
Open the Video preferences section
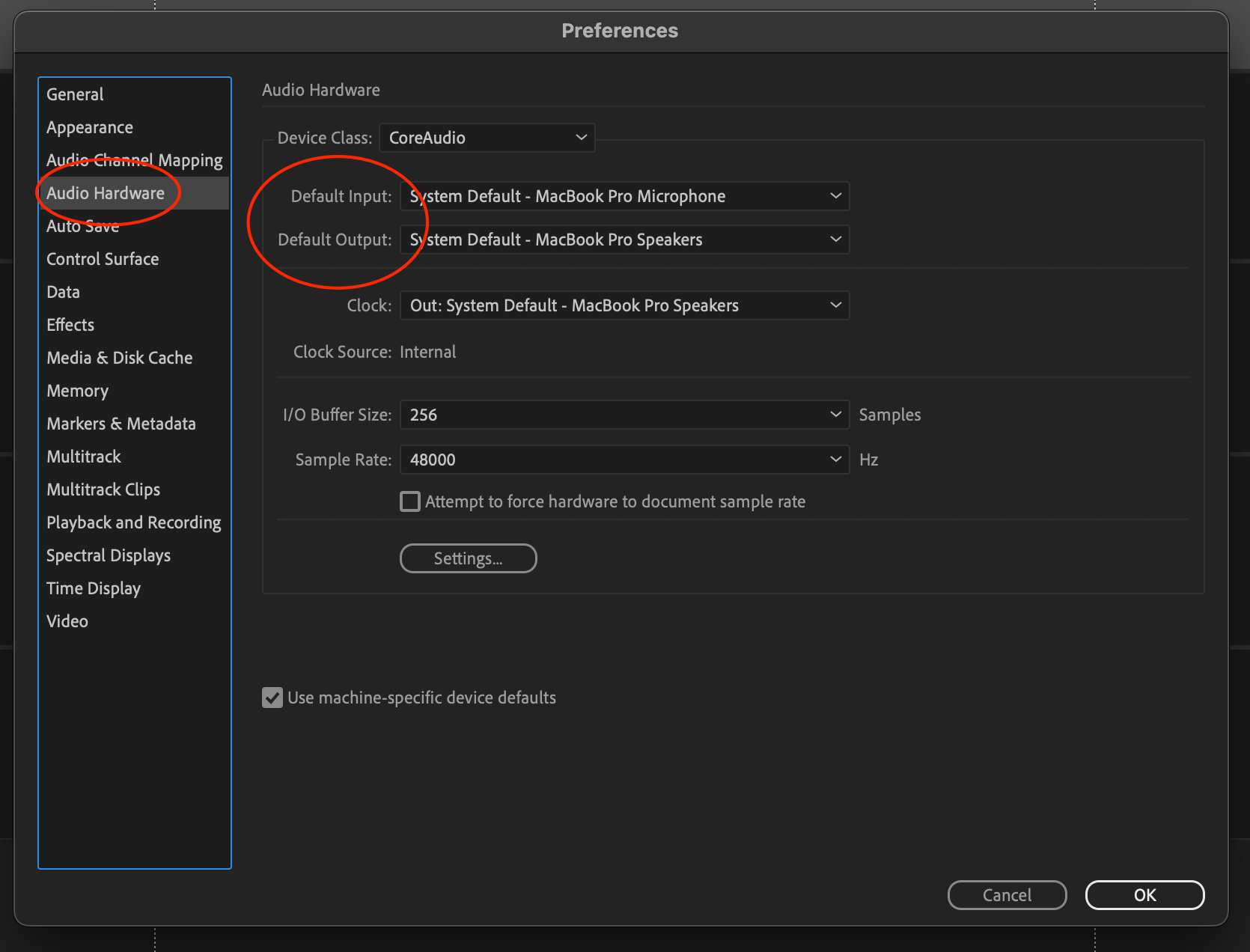[67, 621]
